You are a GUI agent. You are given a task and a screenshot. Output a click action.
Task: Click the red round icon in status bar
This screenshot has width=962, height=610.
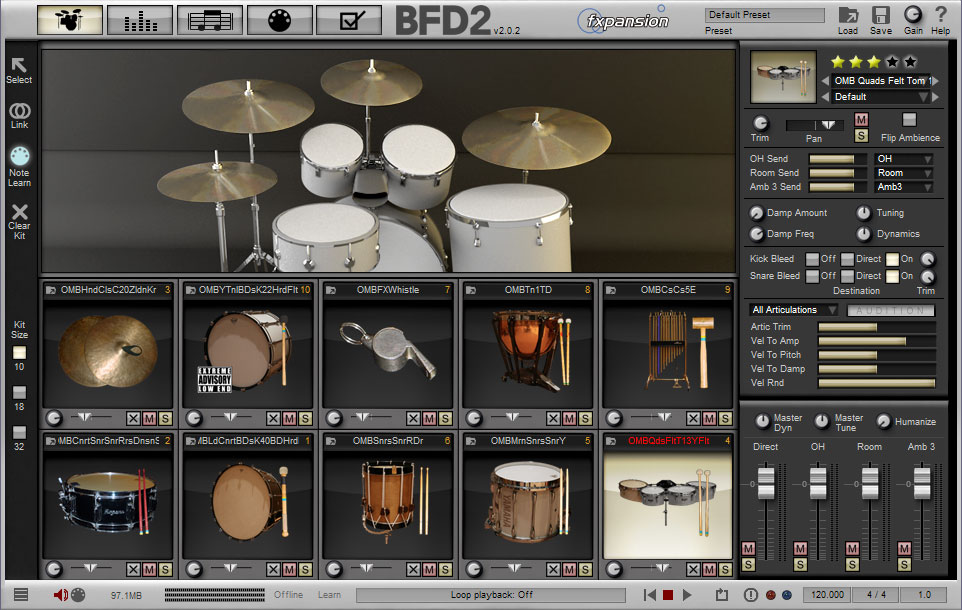[x=771, y=595]
